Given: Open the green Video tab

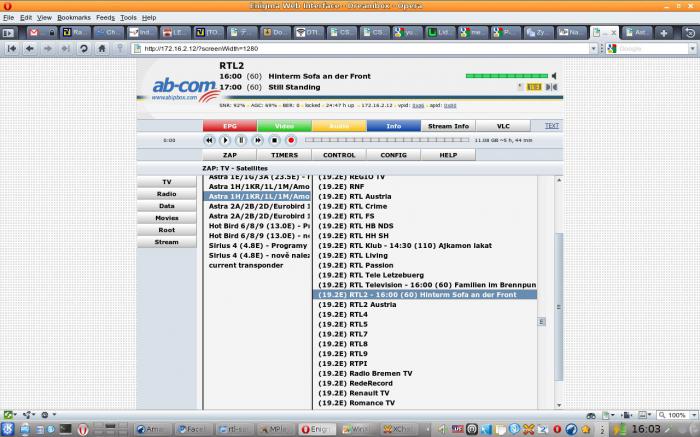Looking at the screenshot, I should (x=284, y=126).
